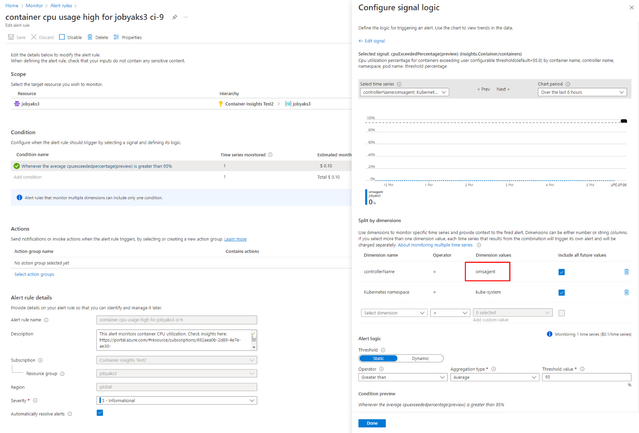Click the Threshold info icon
The width and height of the screenshot is (639, 433).
point(383,350)
